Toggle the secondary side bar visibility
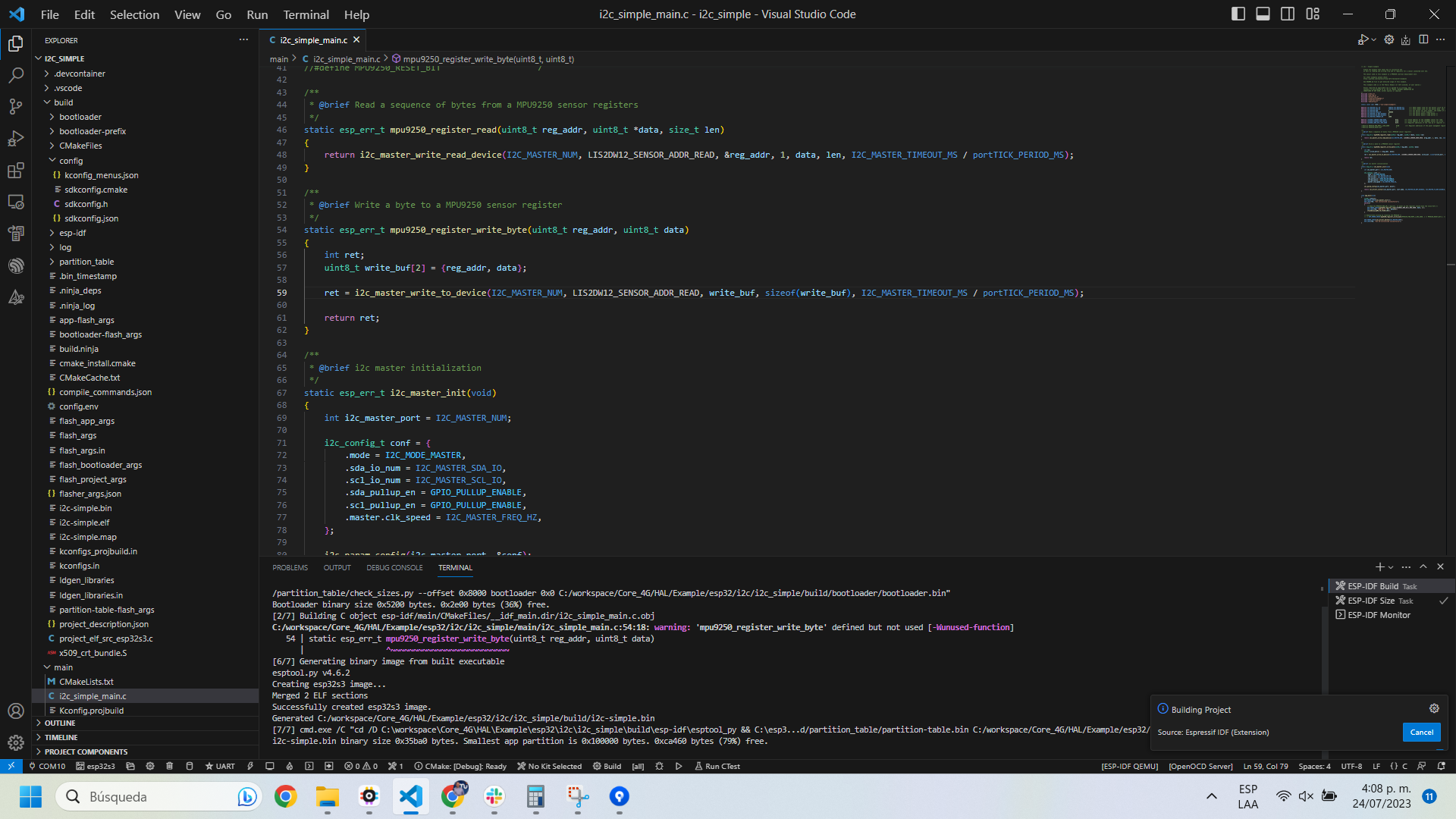1456x819 pixels. 1288,14
